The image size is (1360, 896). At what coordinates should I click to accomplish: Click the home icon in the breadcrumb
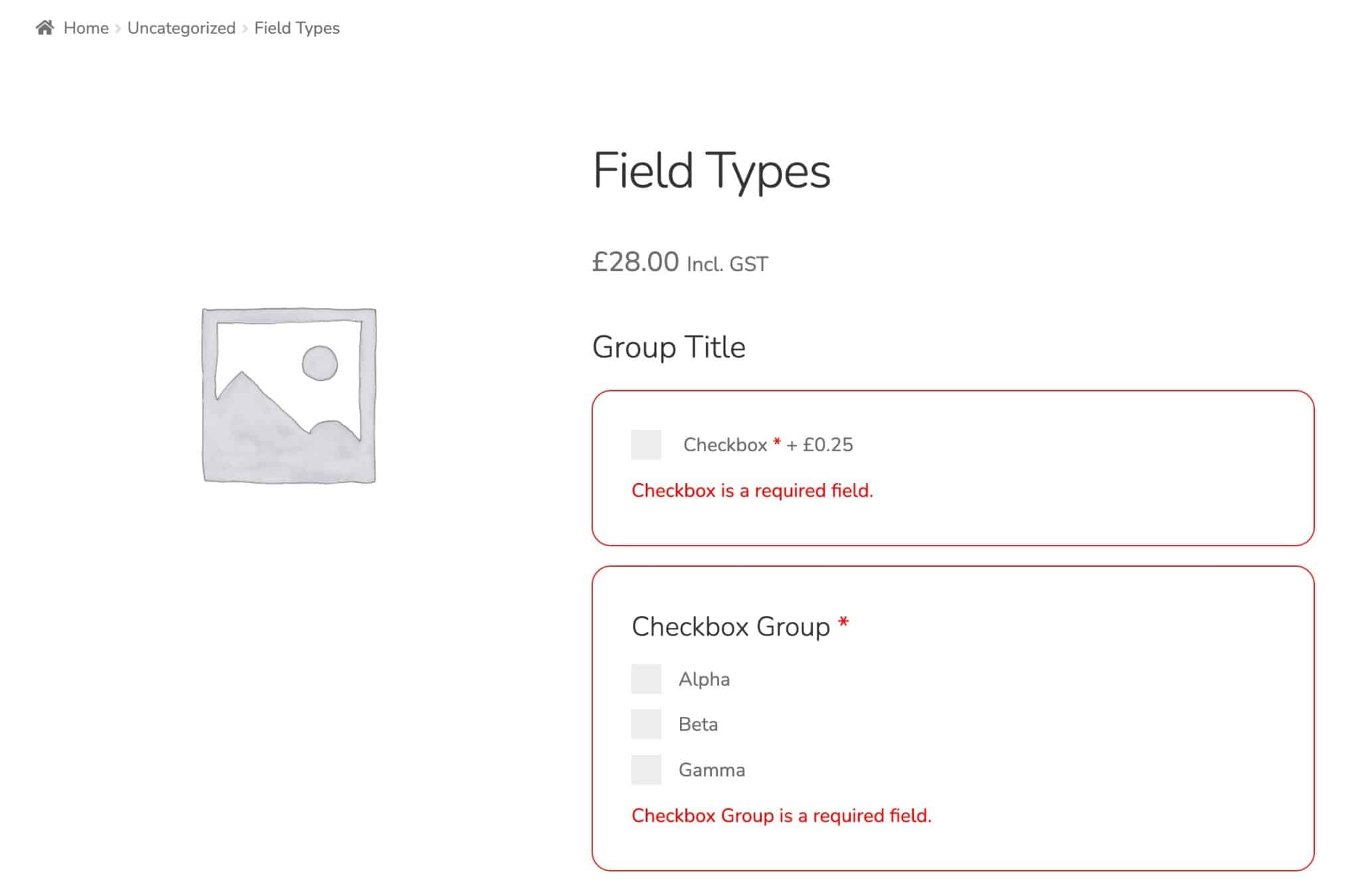(x=44, y=28)
